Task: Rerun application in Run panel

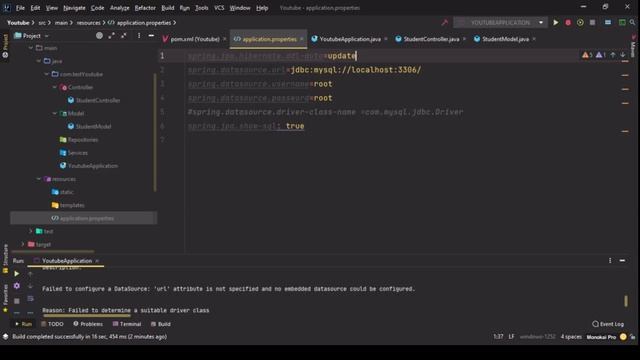Action: coord(17,273)
